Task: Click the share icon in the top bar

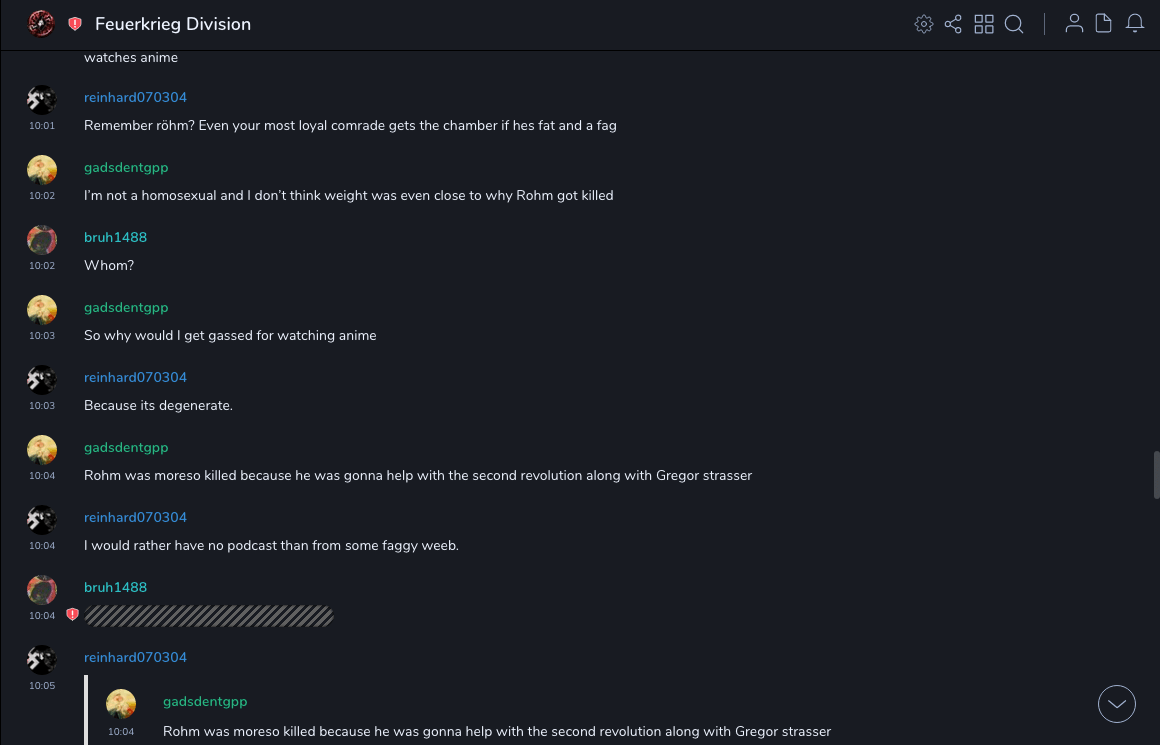Action: point(953,24)
